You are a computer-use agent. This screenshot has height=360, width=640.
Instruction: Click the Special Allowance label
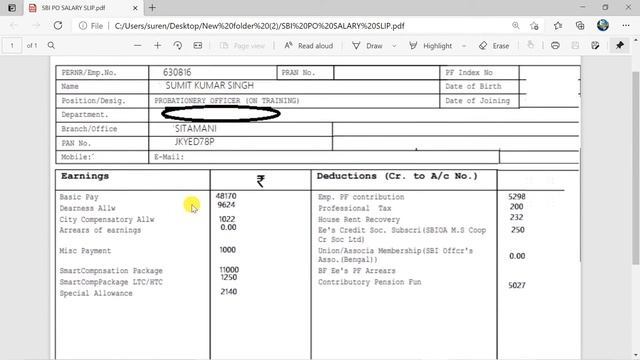[x=96, y=293]
